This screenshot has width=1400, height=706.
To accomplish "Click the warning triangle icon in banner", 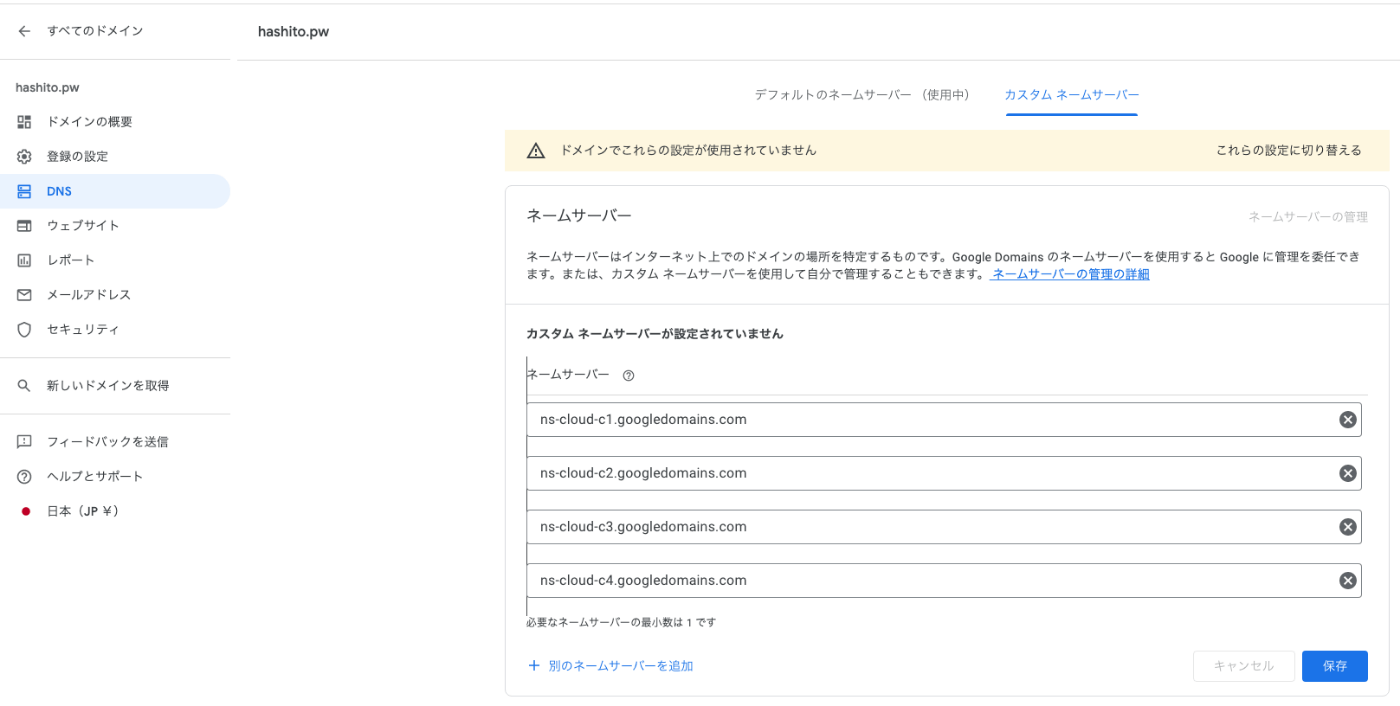I will pos(536,150).
